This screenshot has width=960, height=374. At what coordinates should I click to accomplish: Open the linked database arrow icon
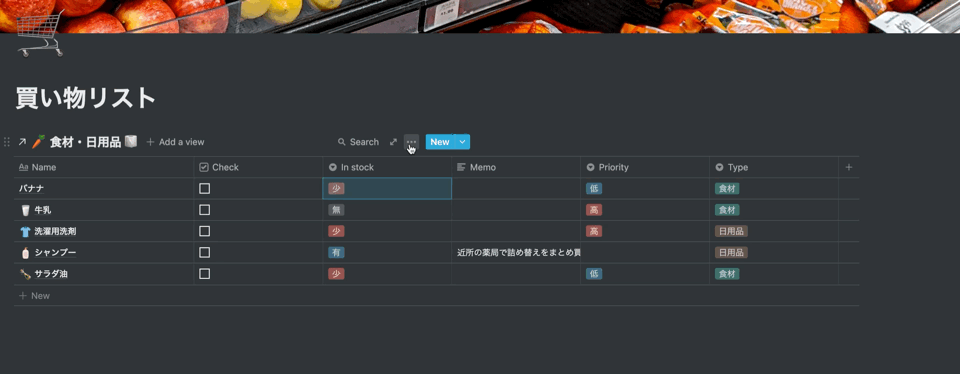point(22,142)
